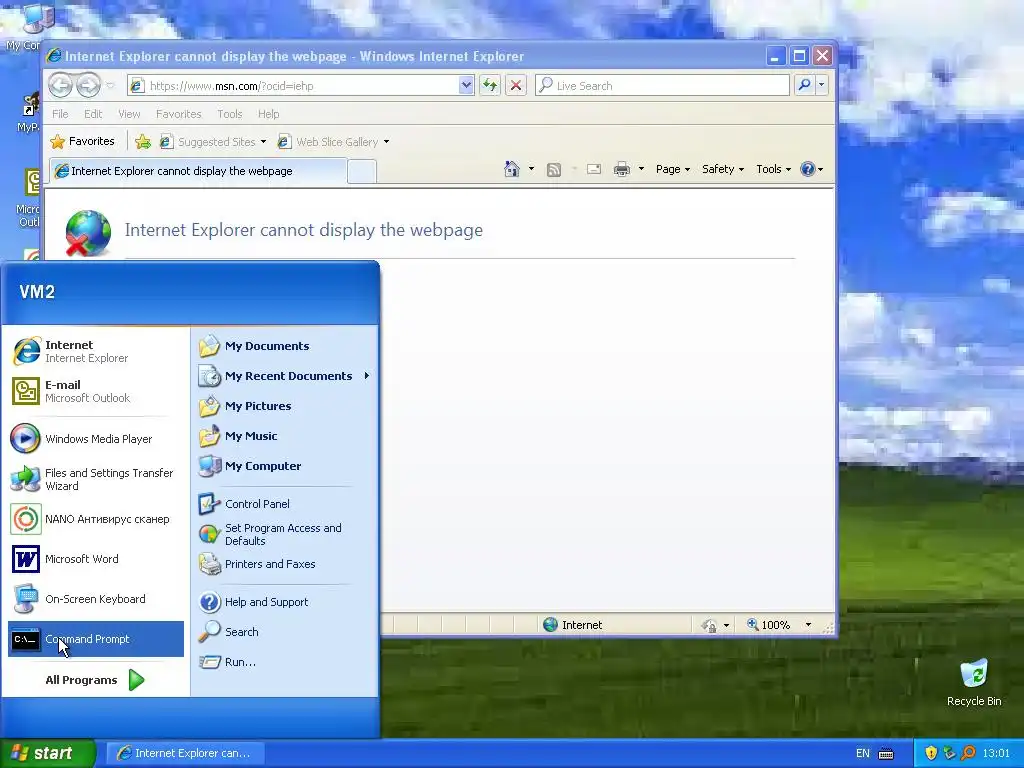This screenshot has height=768, width=1024.
Task: Open E-mail Microsoft Outlook entry
Action: [x=96, y=391]
